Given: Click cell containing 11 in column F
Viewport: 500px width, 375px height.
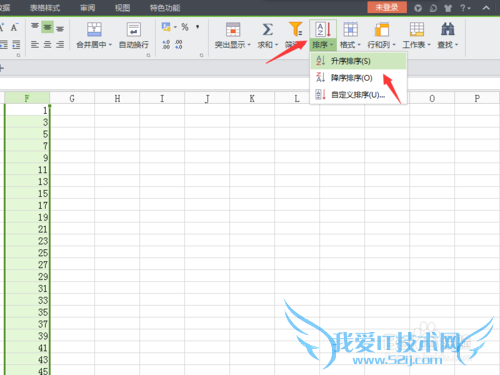Looking at the screenshot, I should (27, 170).
